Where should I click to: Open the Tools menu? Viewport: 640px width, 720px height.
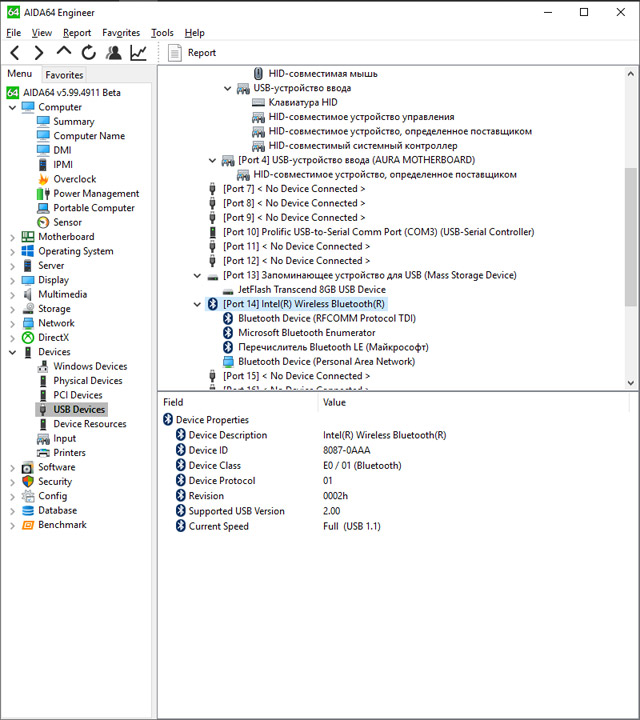tap(162, 33)
